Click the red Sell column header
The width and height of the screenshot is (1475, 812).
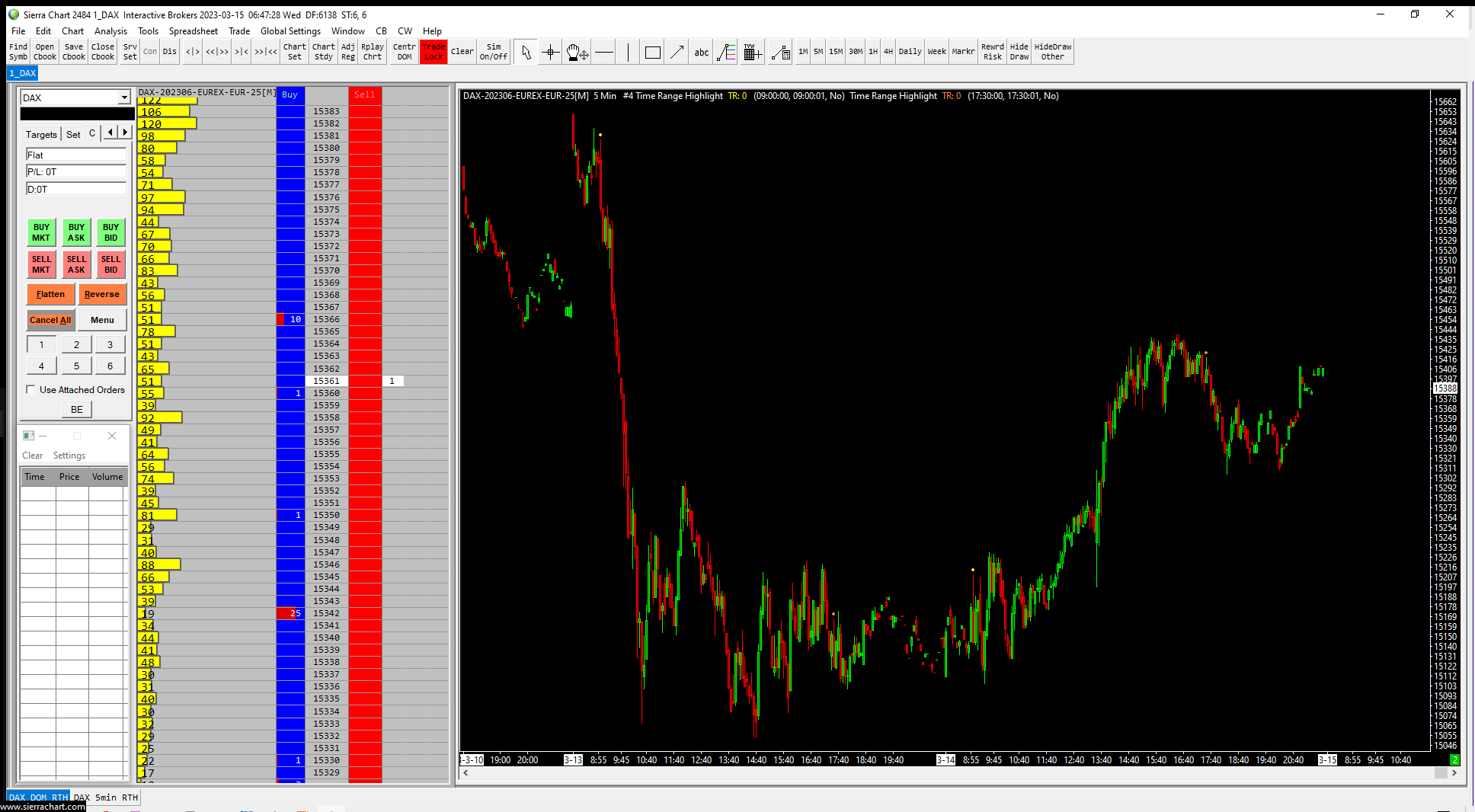tap(365, 95)
